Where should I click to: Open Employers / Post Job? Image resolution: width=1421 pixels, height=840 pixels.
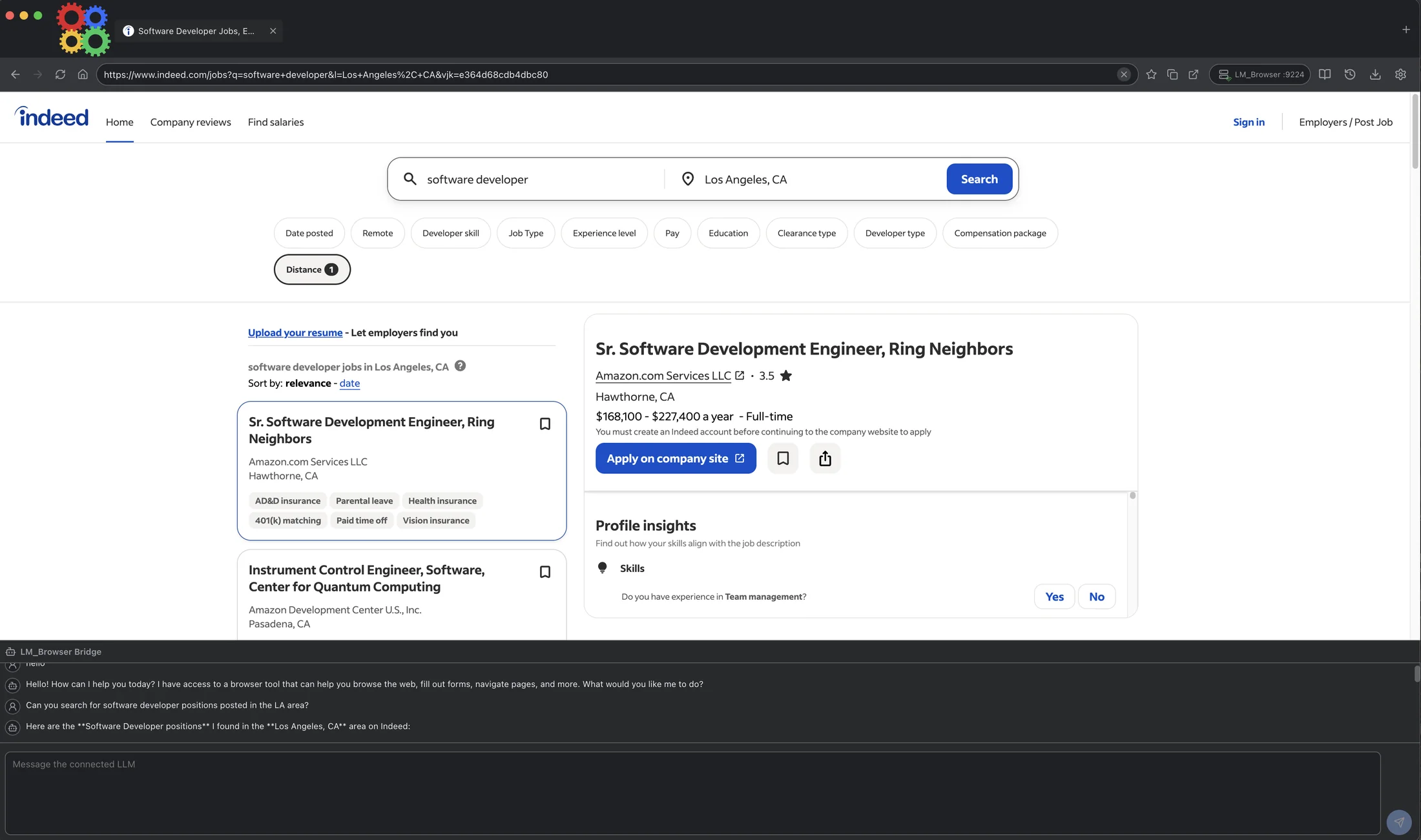tap(1345, 122)
